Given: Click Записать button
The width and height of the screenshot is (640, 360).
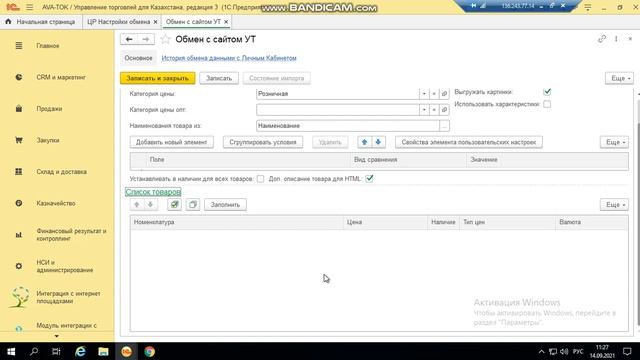Looking at the screenshot, I should 219,78.
